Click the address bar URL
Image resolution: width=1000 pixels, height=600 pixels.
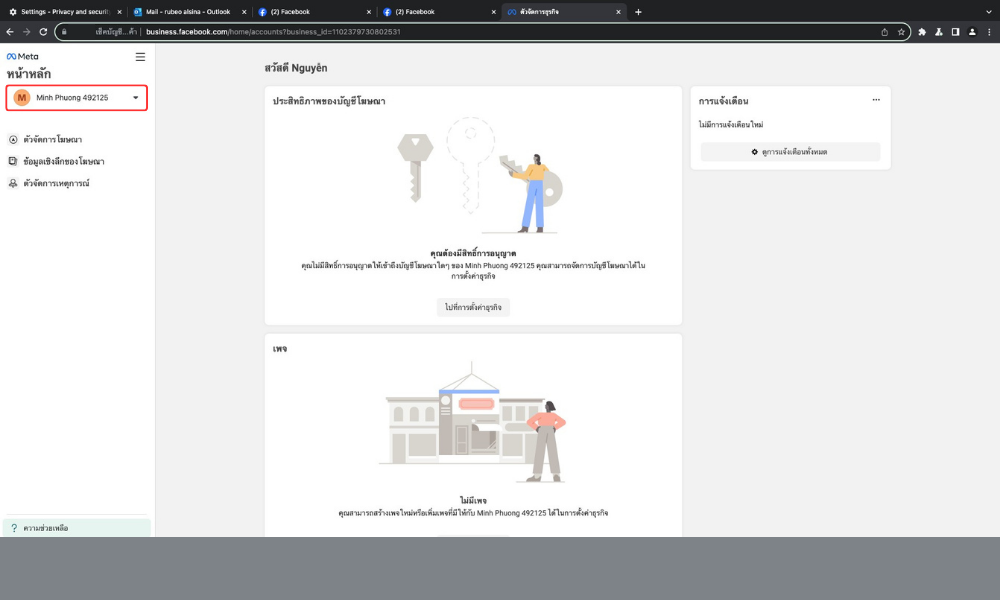(273, 32)
